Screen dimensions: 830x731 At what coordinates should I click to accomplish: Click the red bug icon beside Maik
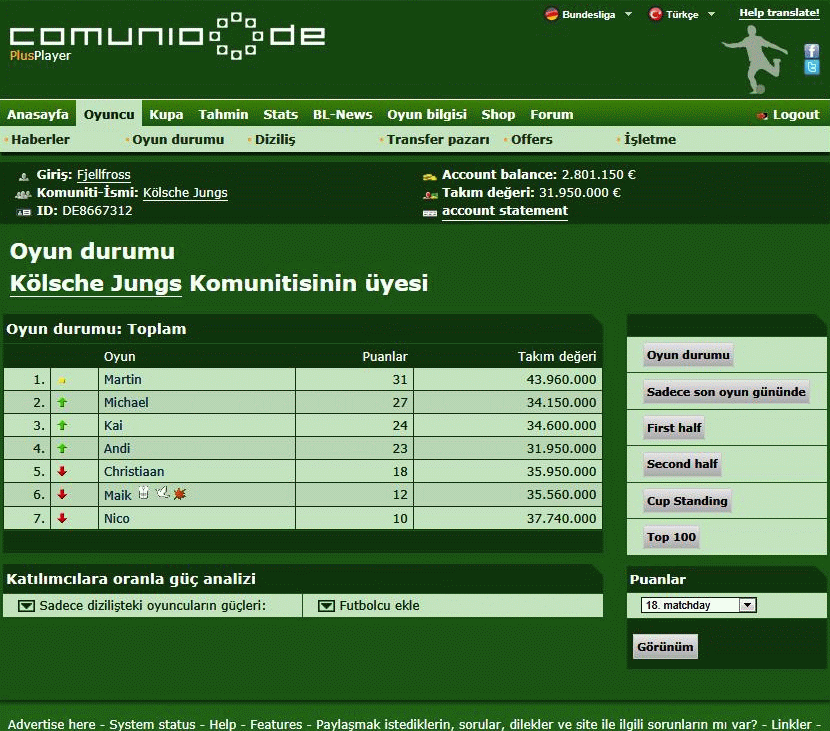point(180,493)
